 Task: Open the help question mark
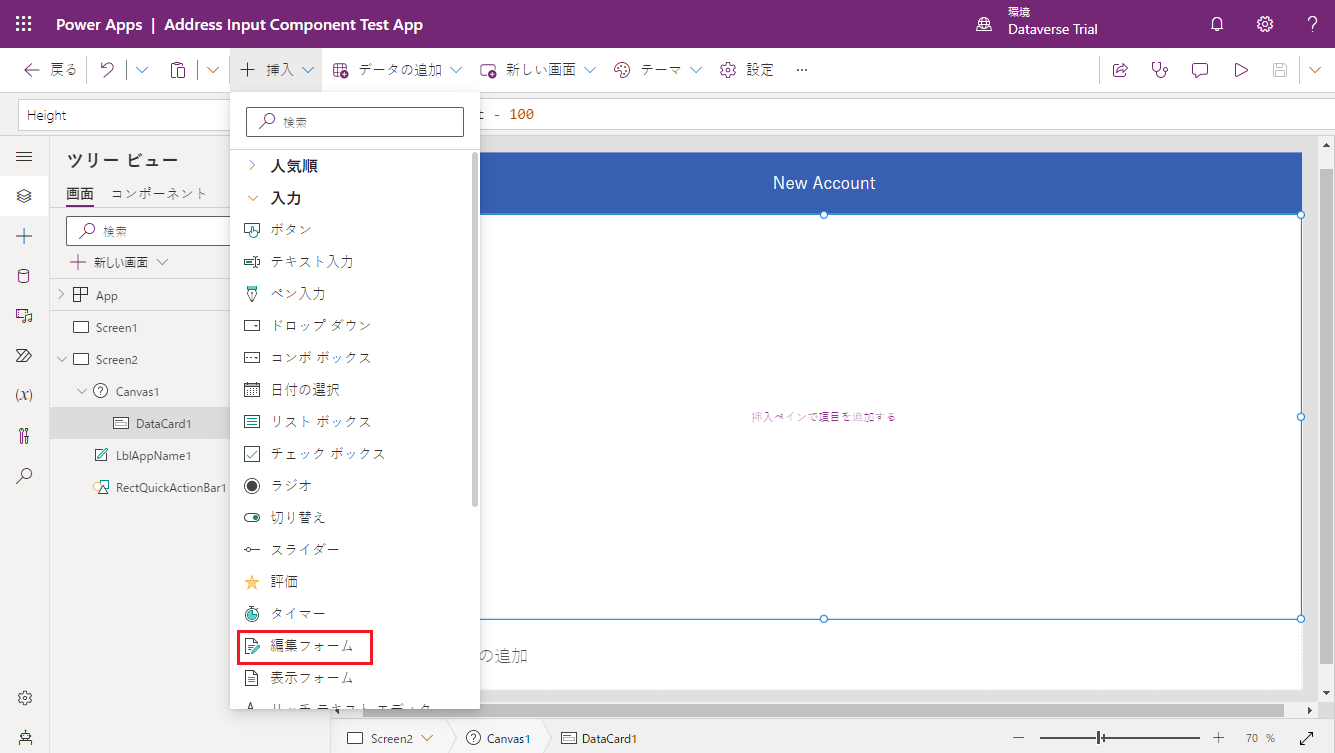coord(1312,24)
